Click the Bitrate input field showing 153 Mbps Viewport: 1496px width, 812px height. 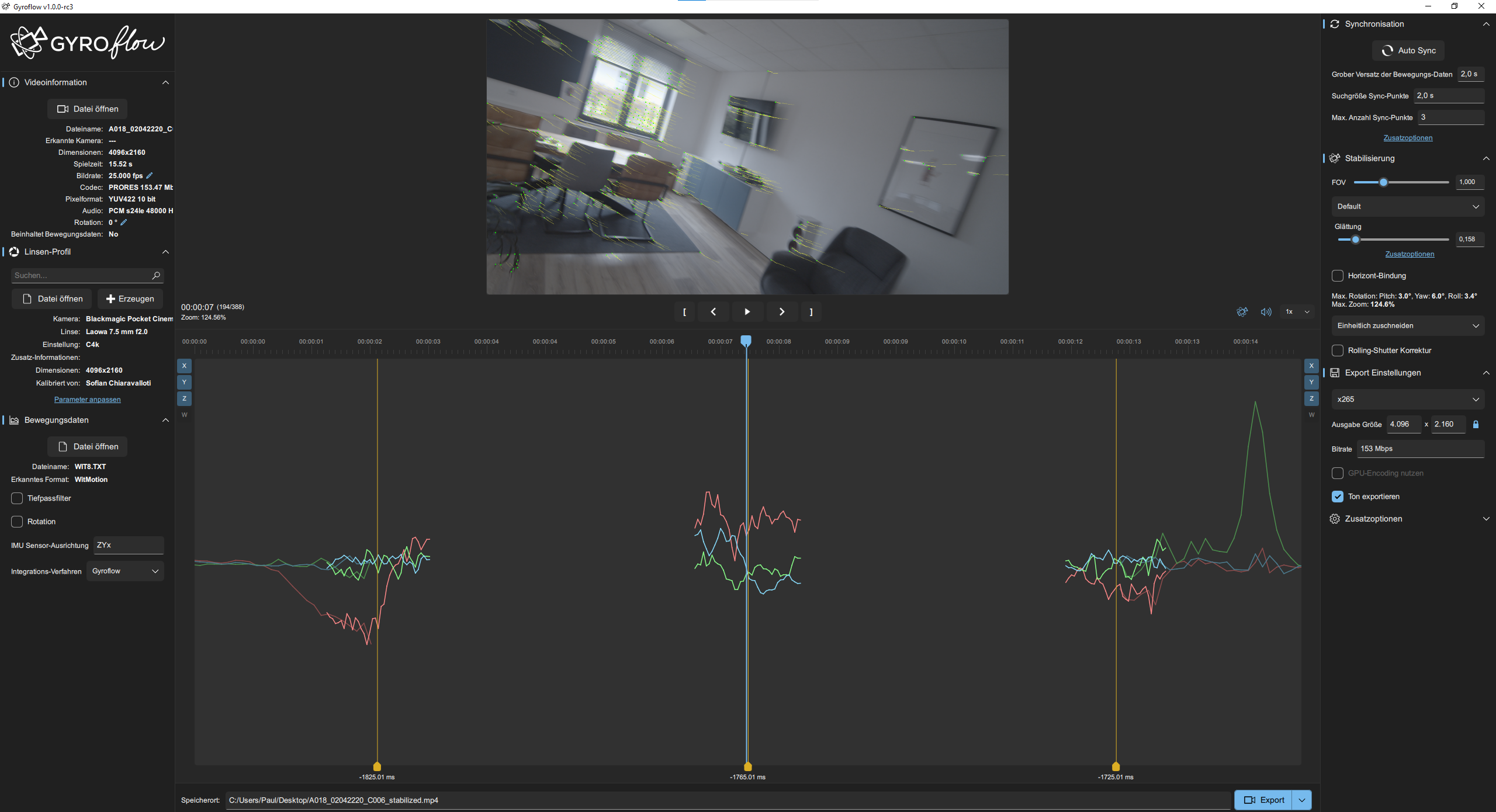(1420, 448)
